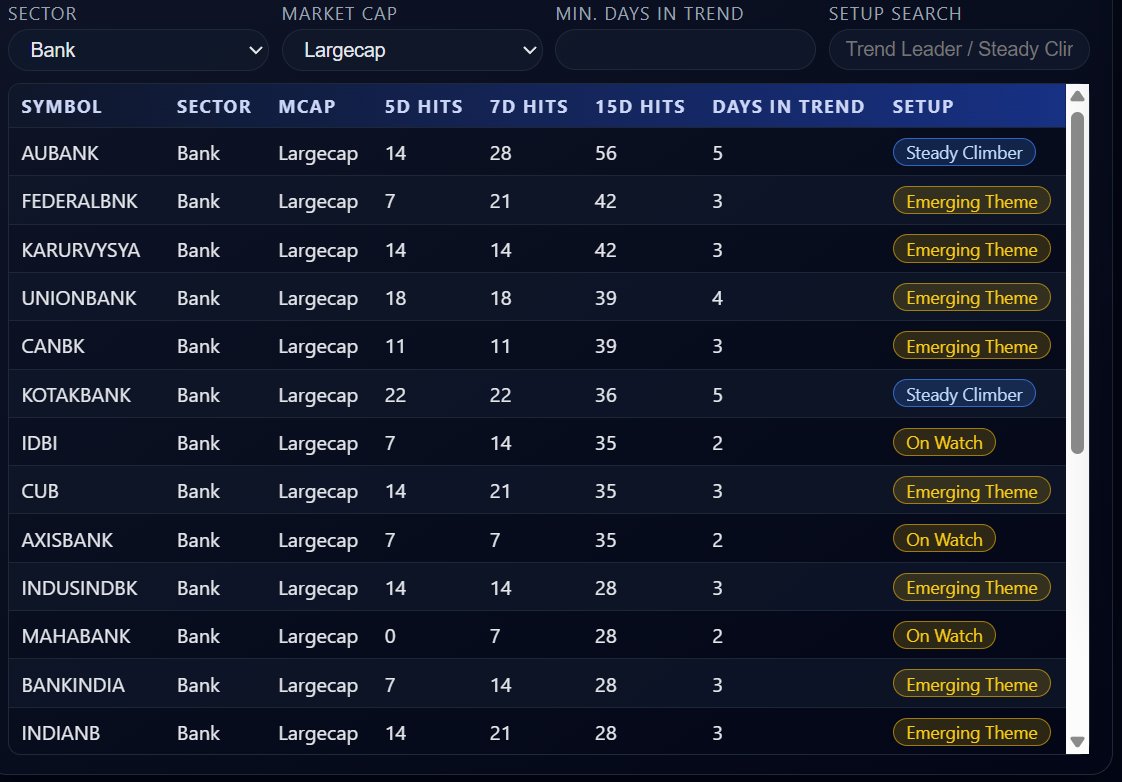Click the scrollbar down arrow
The image size is (1122, 782).
click(x=1078, y=742)
